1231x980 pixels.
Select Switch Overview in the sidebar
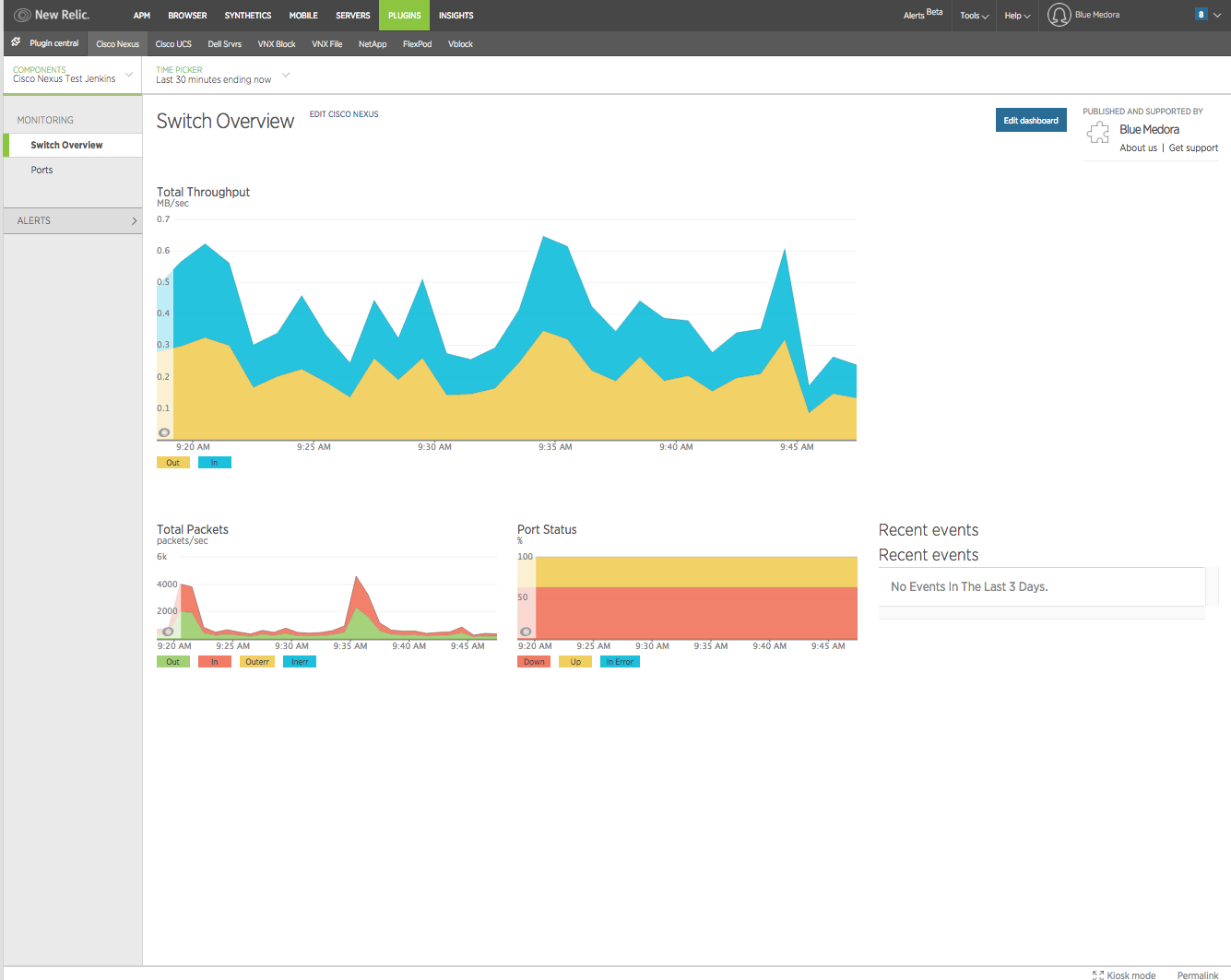[x=73, y=145]
